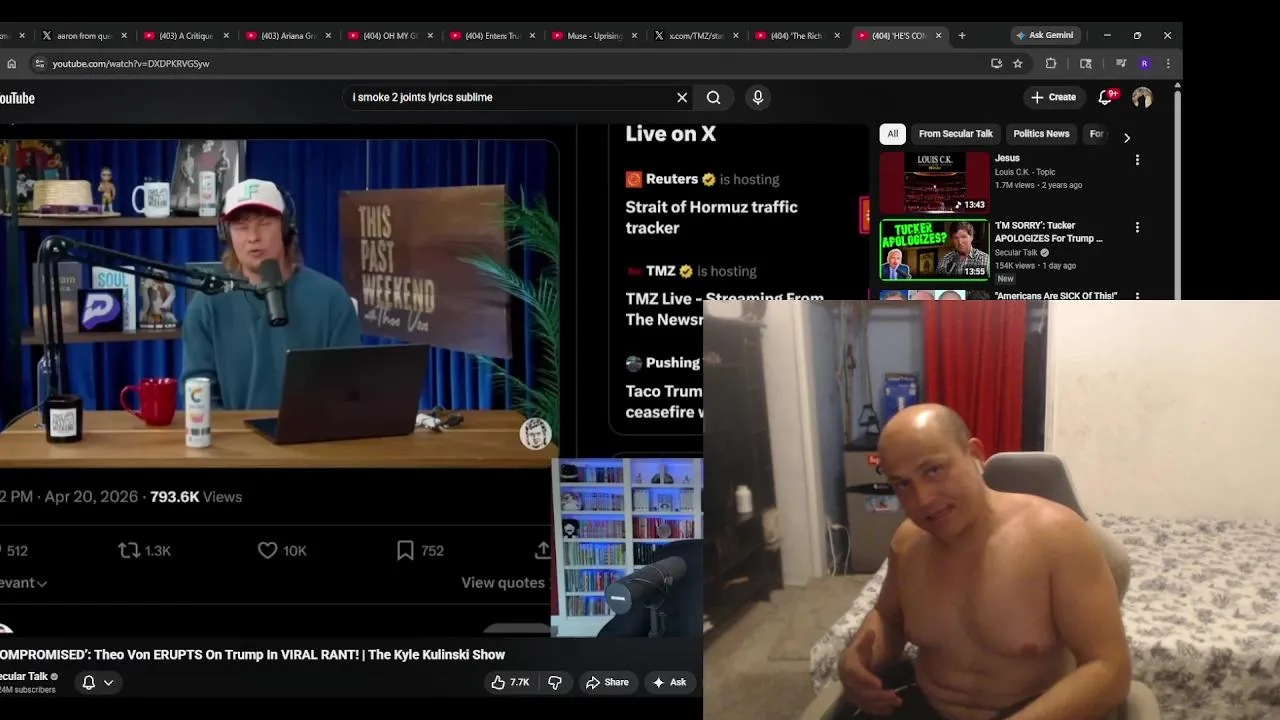Click the Ask Gemini button

pyautogui.click(x=1044, y=35)
